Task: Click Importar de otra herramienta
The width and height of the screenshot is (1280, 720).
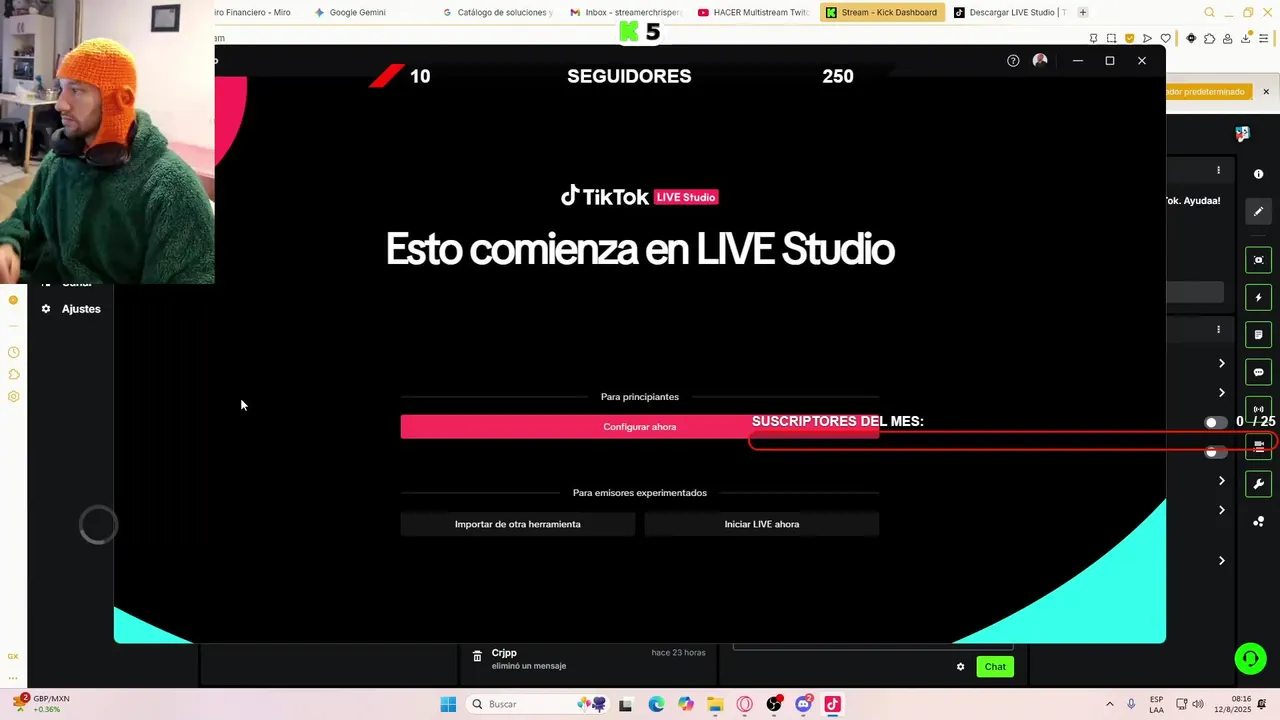Action: (x=518, y=524)
